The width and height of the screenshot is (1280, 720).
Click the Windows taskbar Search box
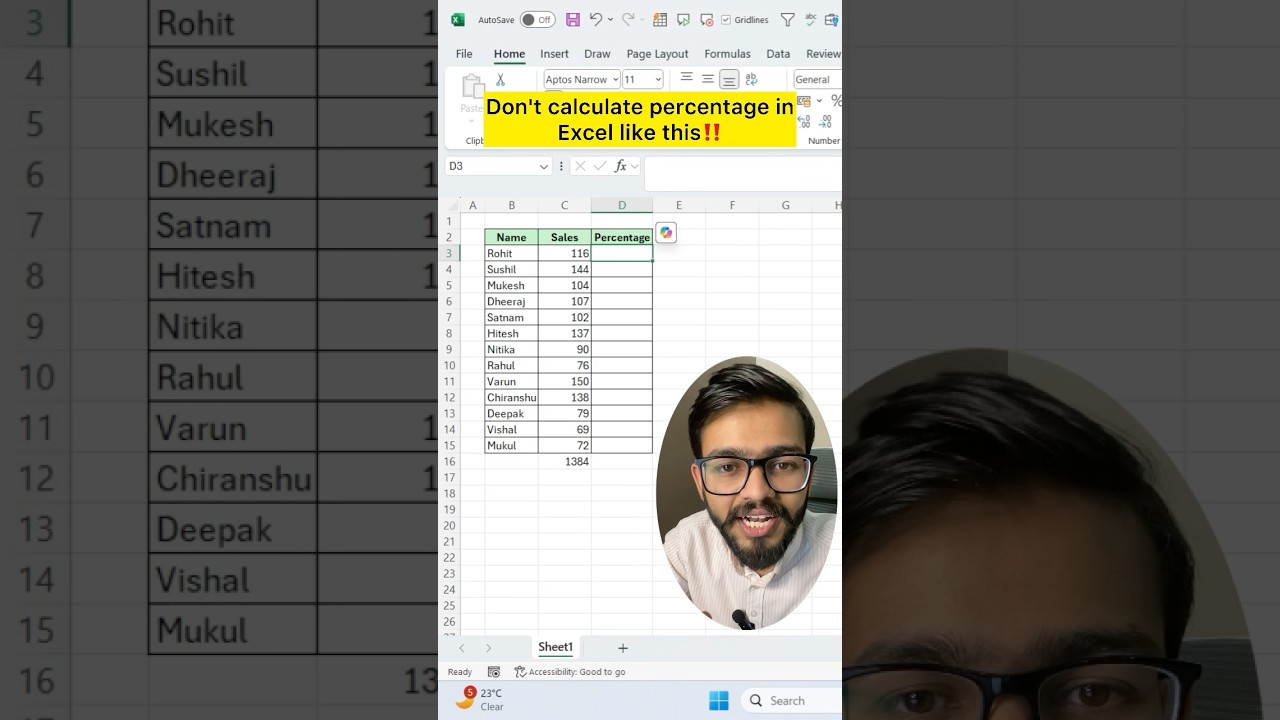click(x=790, y=701)
